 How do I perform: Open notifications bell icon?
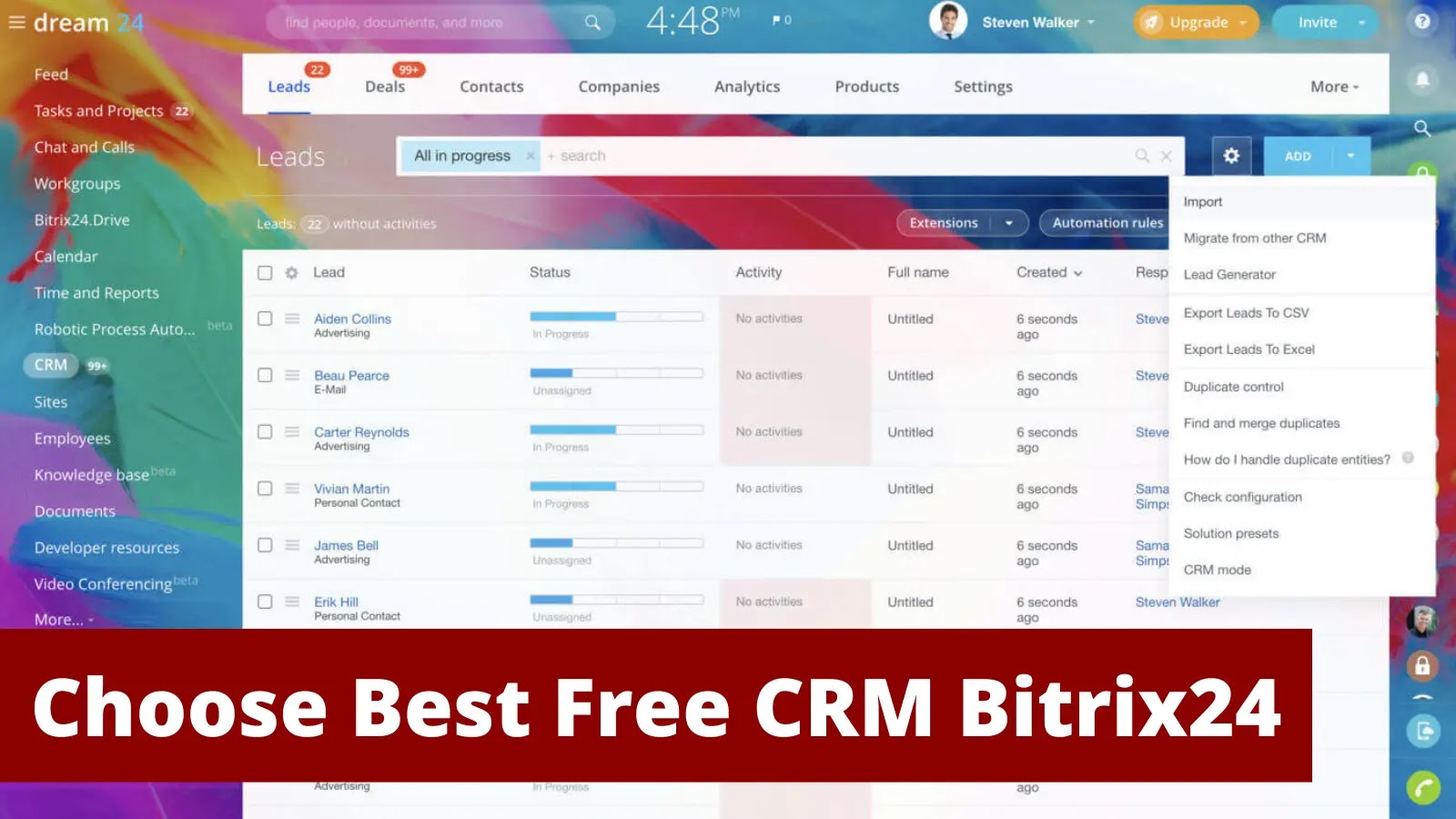pyautogui.click(x=1422, y=79)
